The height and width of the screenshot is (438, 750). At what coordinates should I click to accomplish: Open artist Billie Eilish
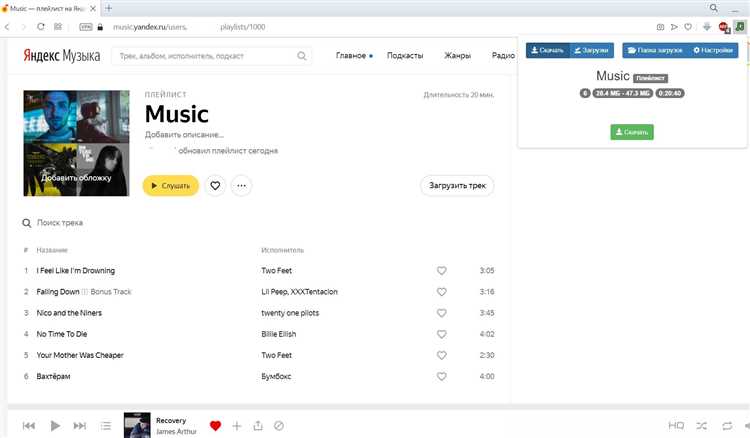pos(278,334)
